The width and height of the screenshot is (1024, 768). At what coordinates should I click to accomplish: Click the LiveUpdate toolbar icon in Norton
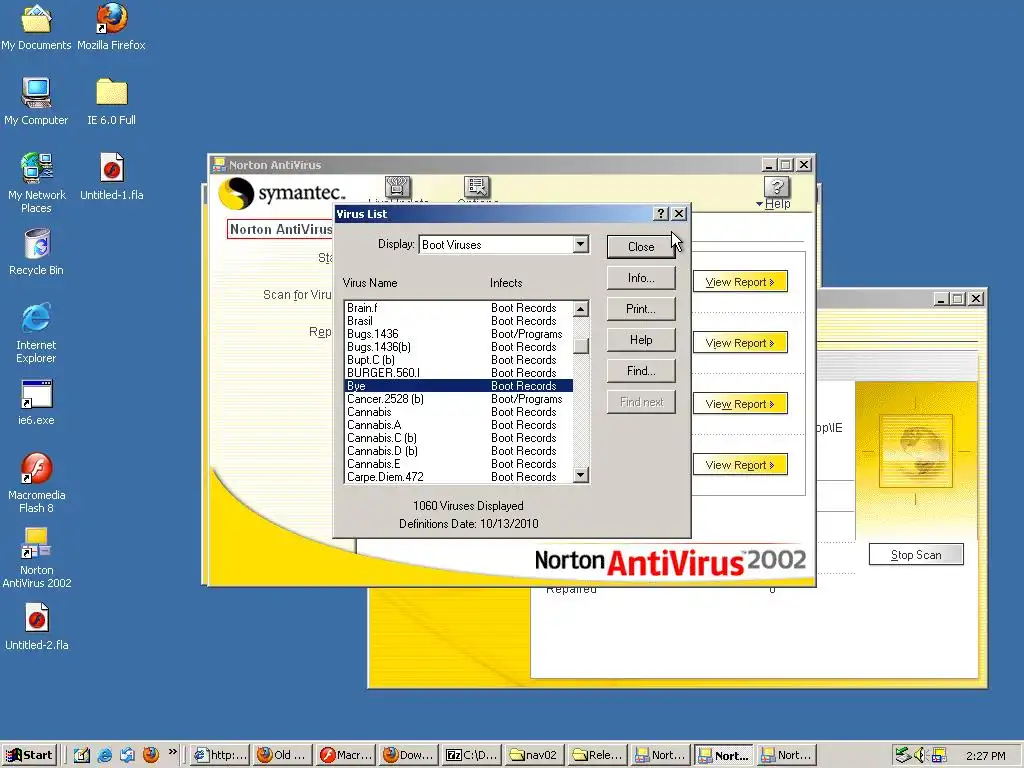pos(398,189)
